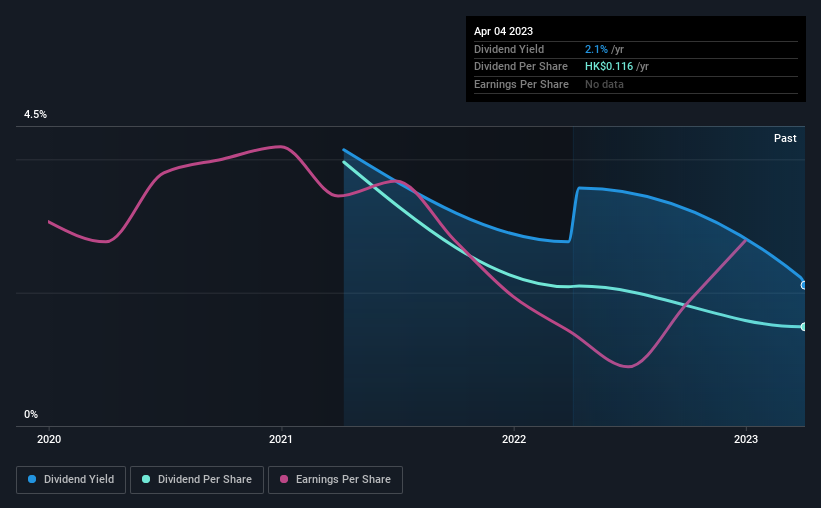Click the teal dot in Dividend Per Share legend
Viewport: 821px width, 508px height.
pos(146,479)
